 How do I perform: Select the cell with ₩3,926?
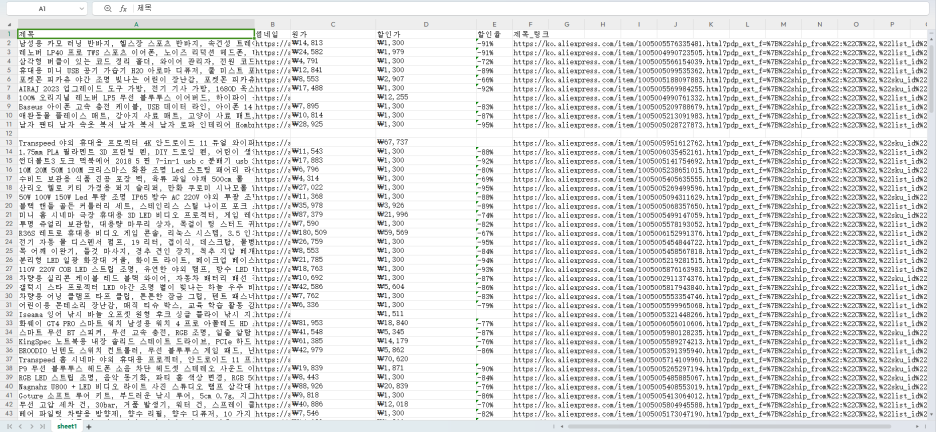coord(426,205)
